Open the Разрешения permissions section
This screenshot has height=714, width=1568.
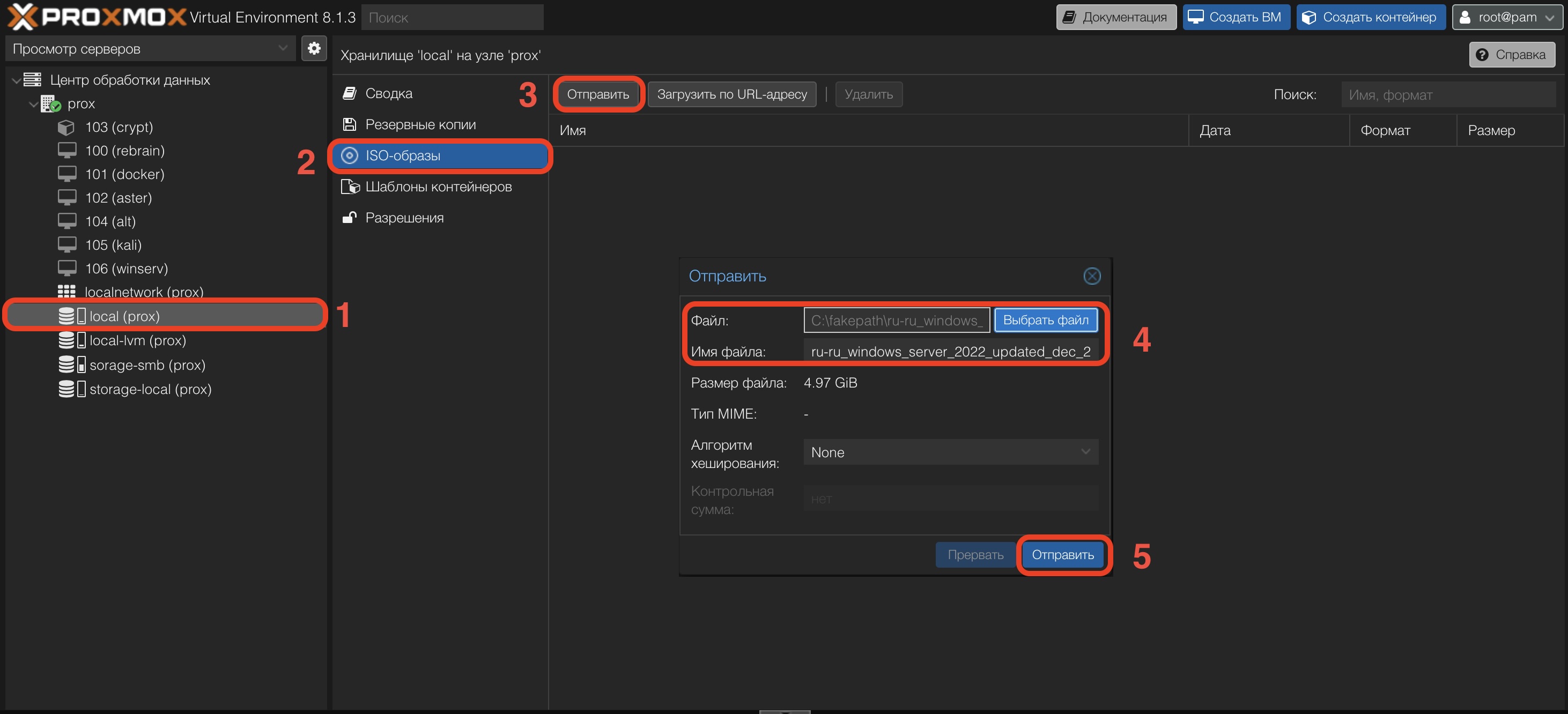(404, 217)
